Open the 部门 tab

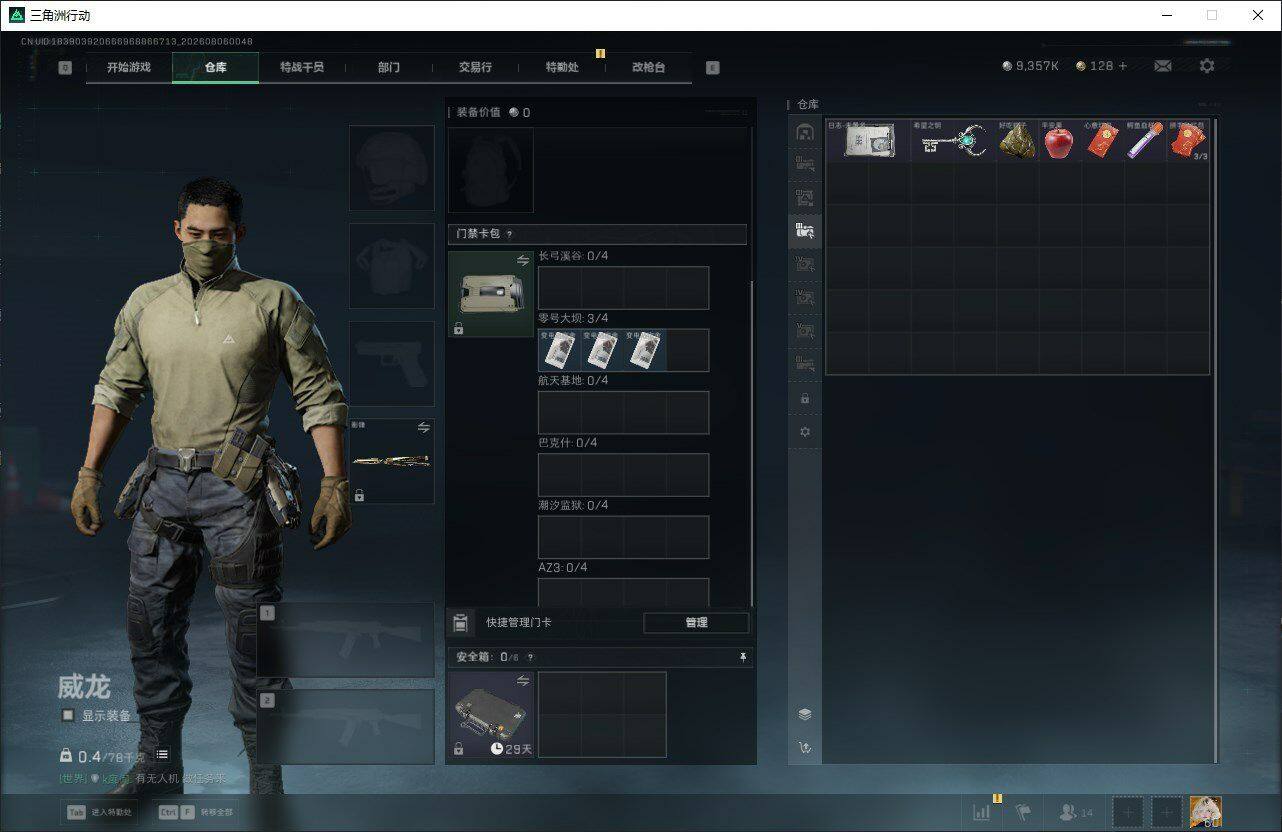point(389,67)
